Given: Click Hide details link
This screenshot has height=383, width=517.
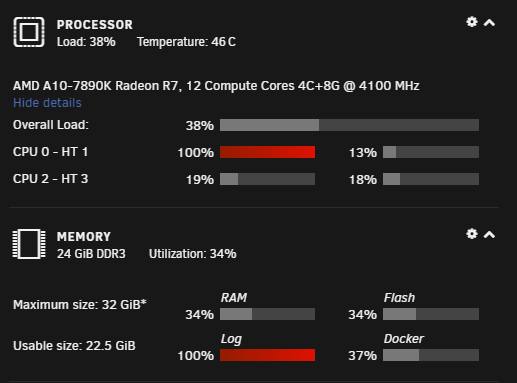Looking at the screenshot, I should click(x=47, y=103).
